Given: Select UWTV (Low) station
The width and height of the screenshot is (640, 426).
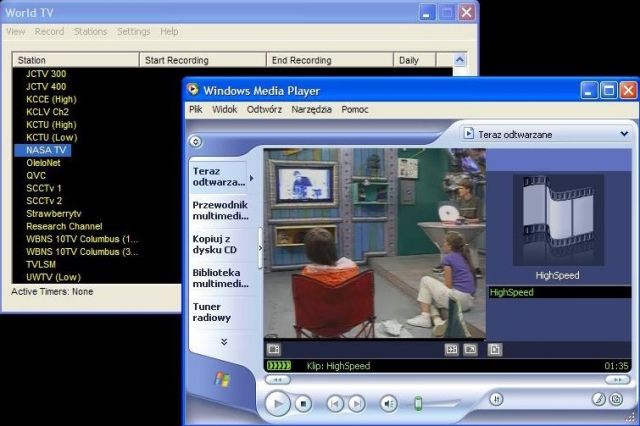Looking at the screenshot, I should [x=53, y=277].
